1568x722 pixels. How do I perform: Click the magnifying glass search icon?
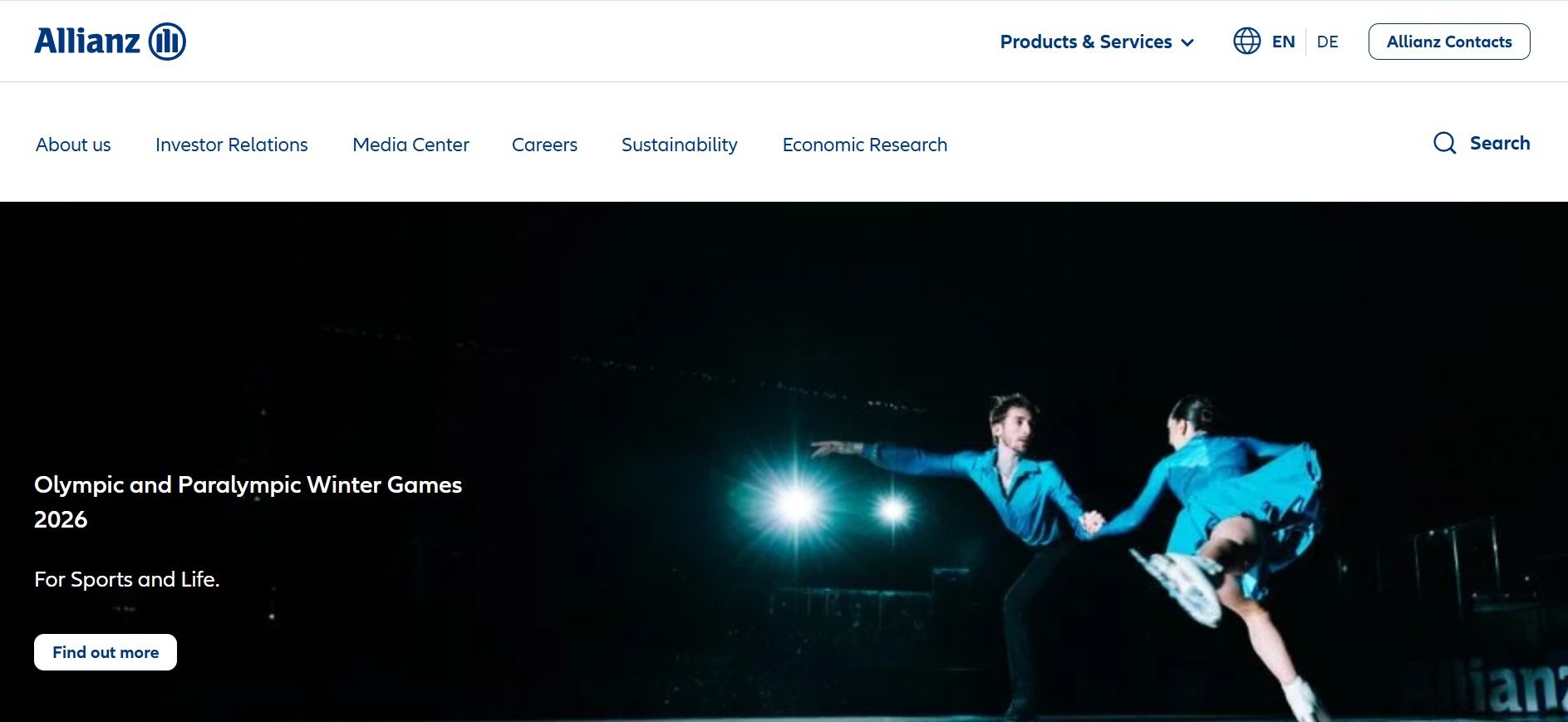pyautogui.click(x=1444, y=143)
